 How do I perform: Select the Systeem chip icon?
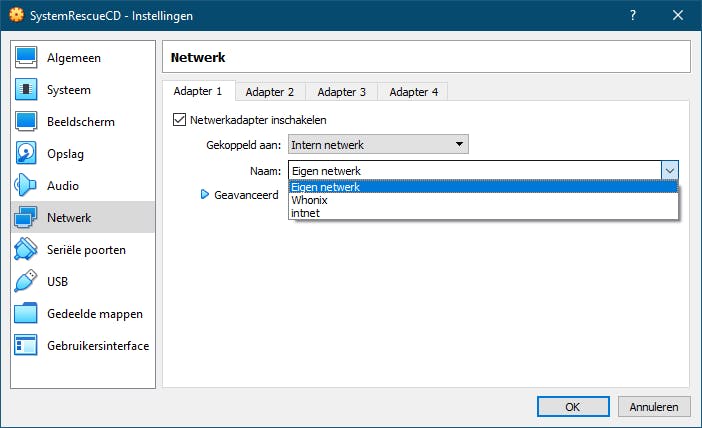point(27,90)
